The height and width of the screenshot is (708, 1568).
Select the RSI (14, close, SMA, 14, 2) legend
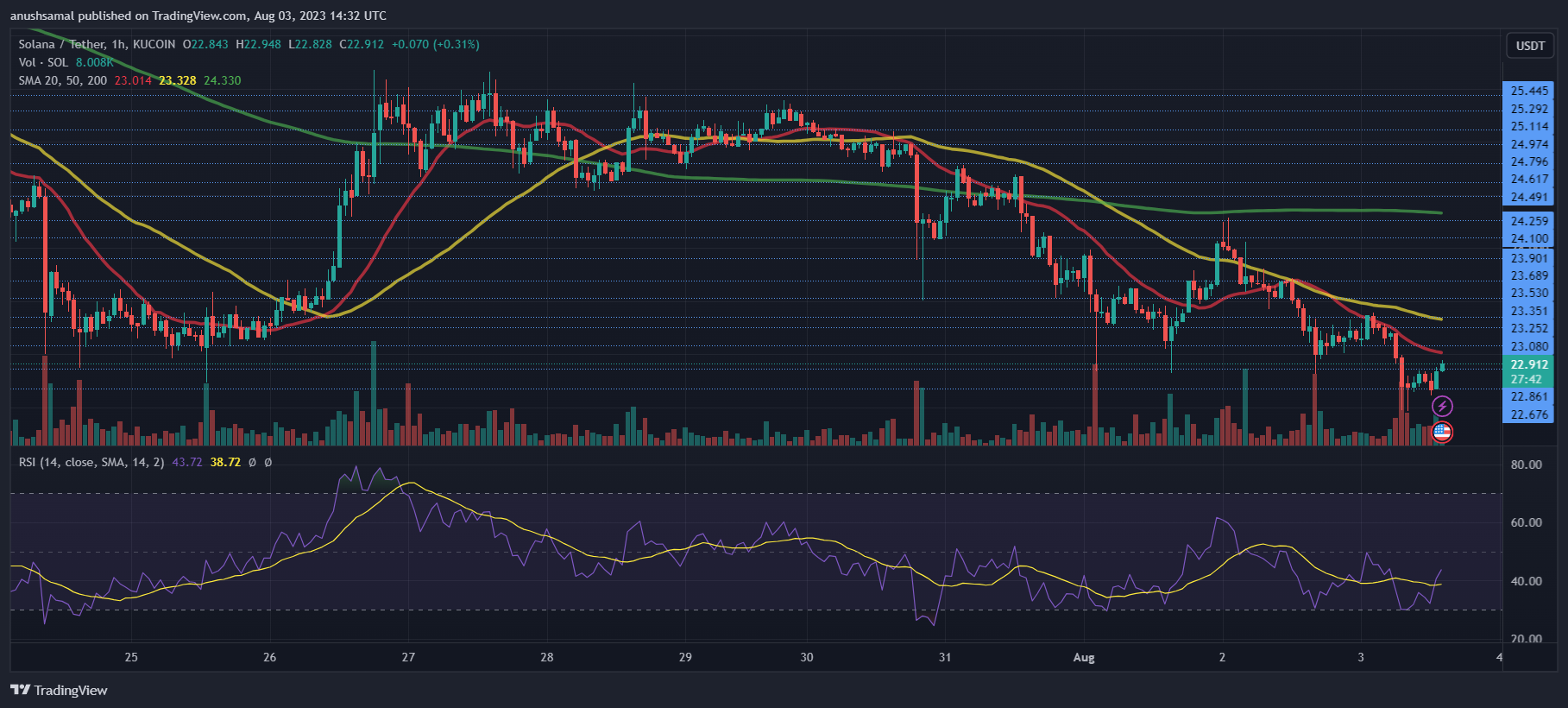[x=91, y=462]
